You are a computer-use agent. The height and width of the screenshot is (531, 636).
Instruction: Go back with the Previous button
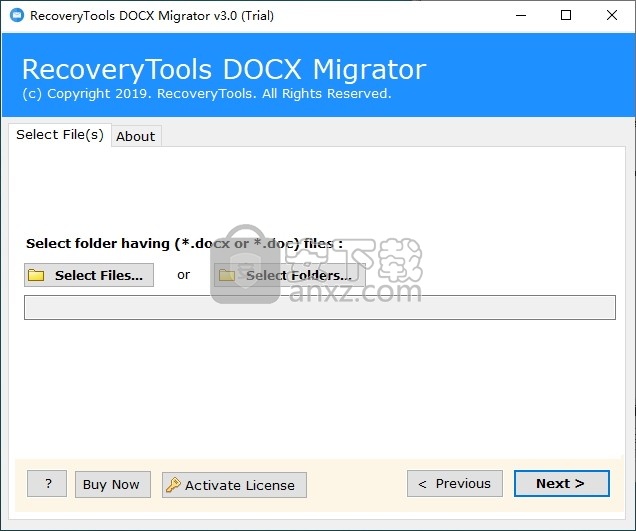pos(455,484)
